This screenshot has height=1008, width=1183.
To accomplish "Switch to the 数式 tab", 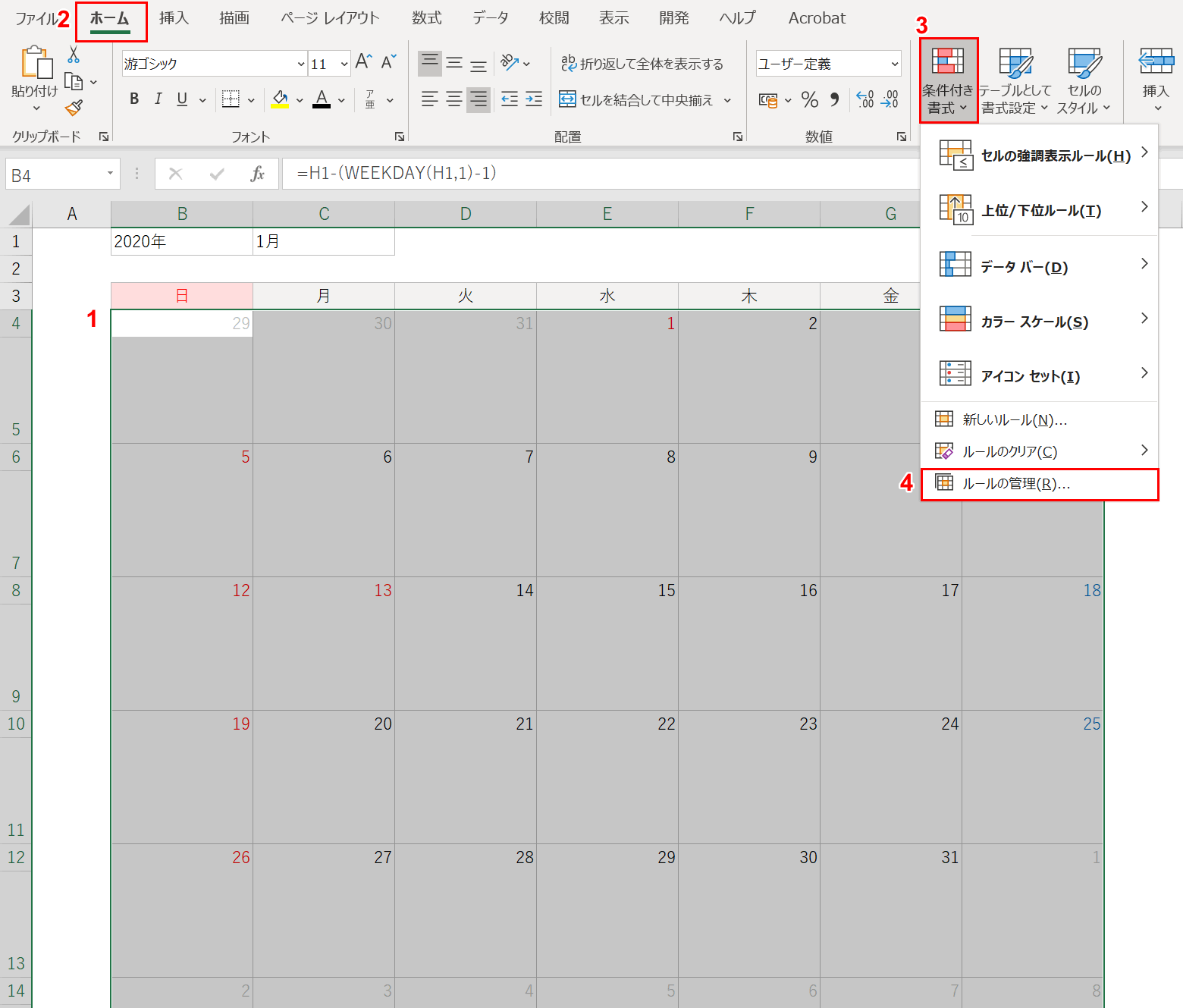I will pos(426,18).
